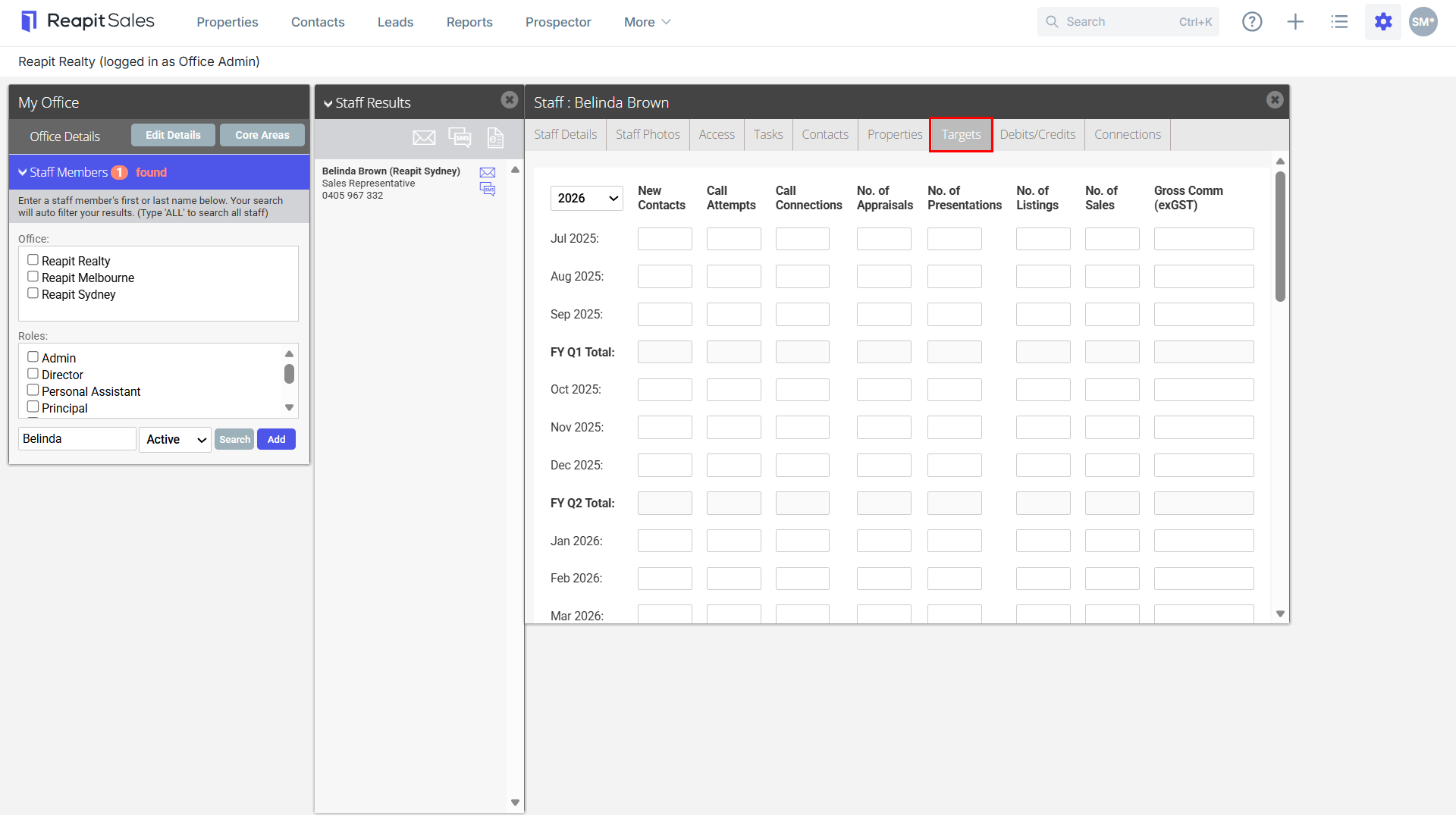Click the targets panel vertical scrollbar
Viewport: 1456px width, 819px height.
[1280, 237]
